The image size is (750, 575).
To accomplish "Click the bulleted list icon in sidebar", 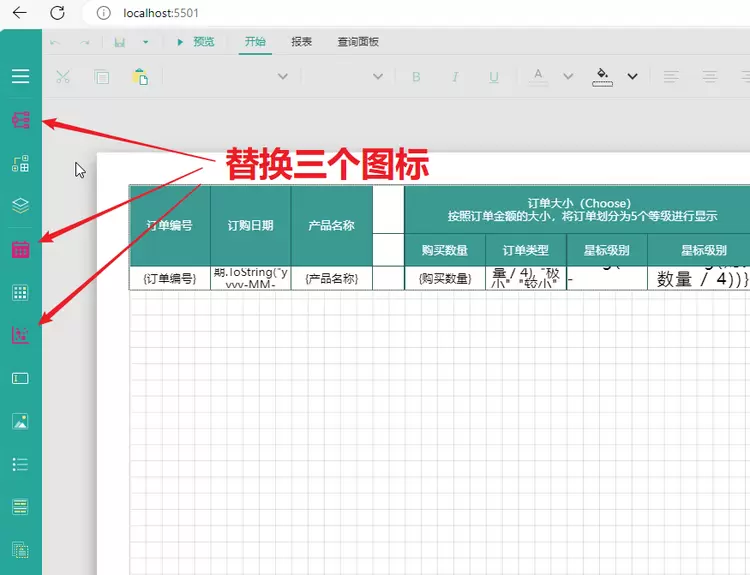I will click(20, 464).
